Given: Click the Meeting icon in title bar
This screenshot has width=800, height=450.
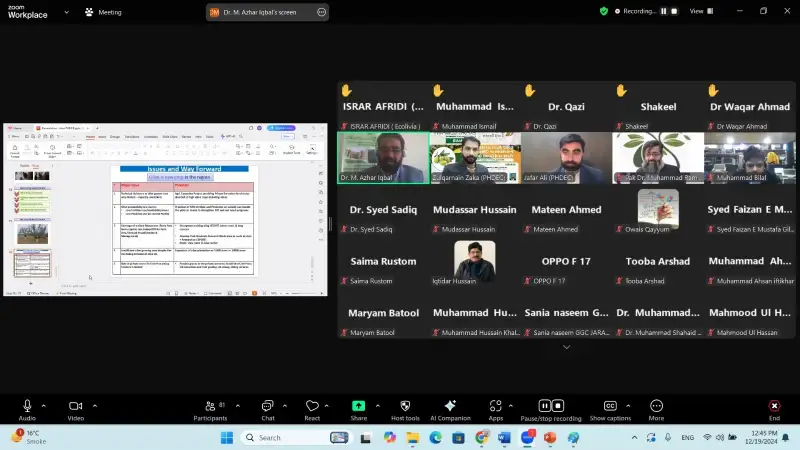Looking at the screenshot, I should 89,12.
